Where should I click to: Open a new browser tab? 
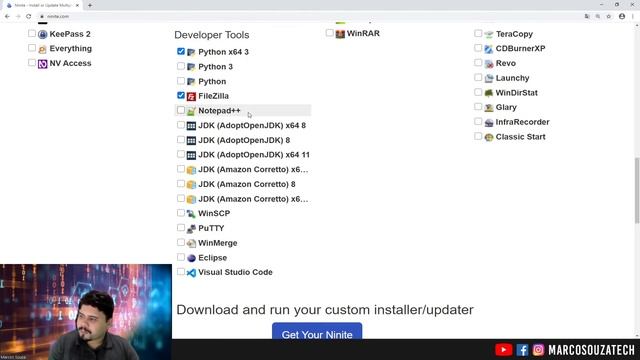(90, 5)
